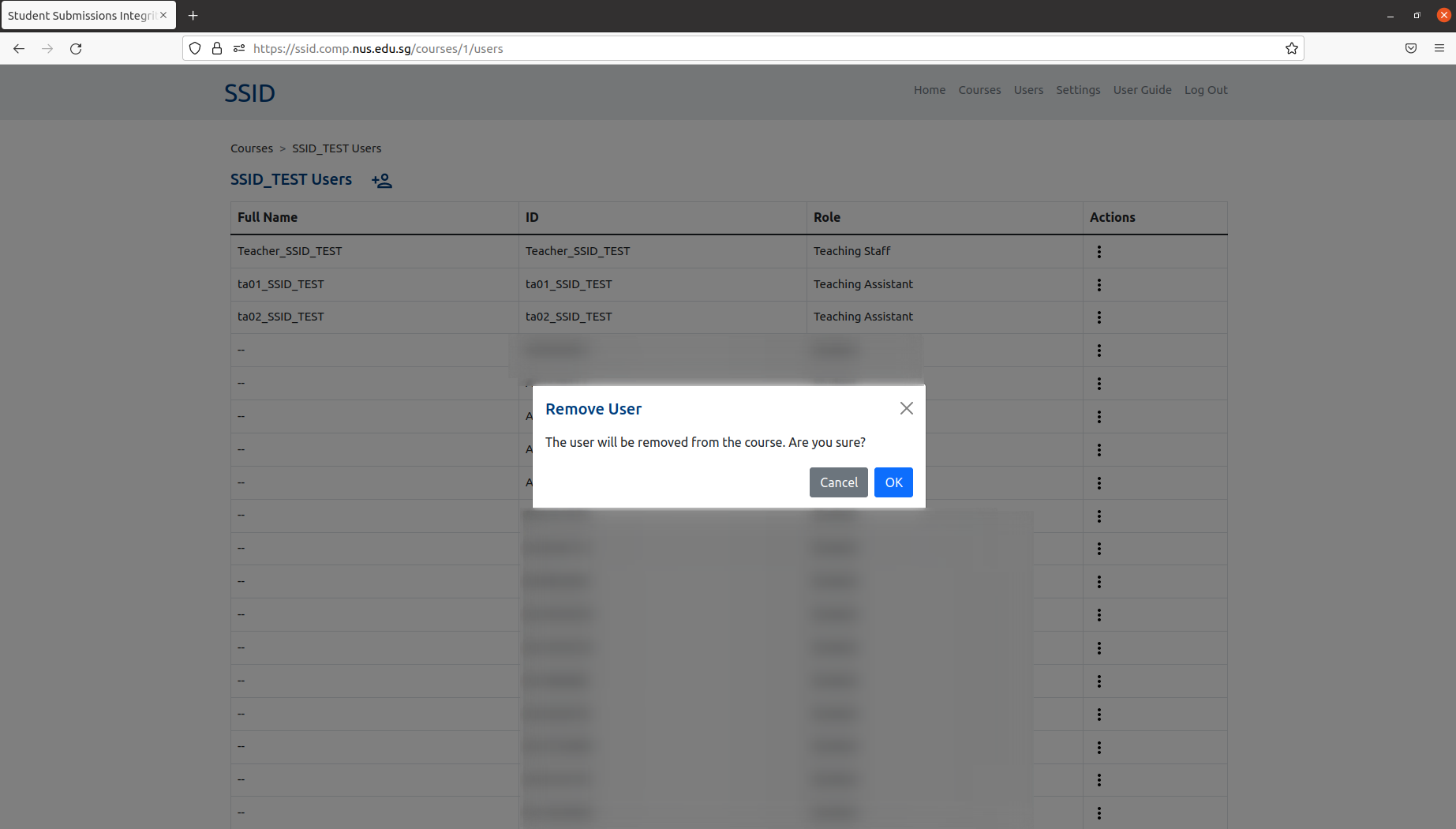
Task: Close the Remove User dialog with the X
Action: point(906,408)
